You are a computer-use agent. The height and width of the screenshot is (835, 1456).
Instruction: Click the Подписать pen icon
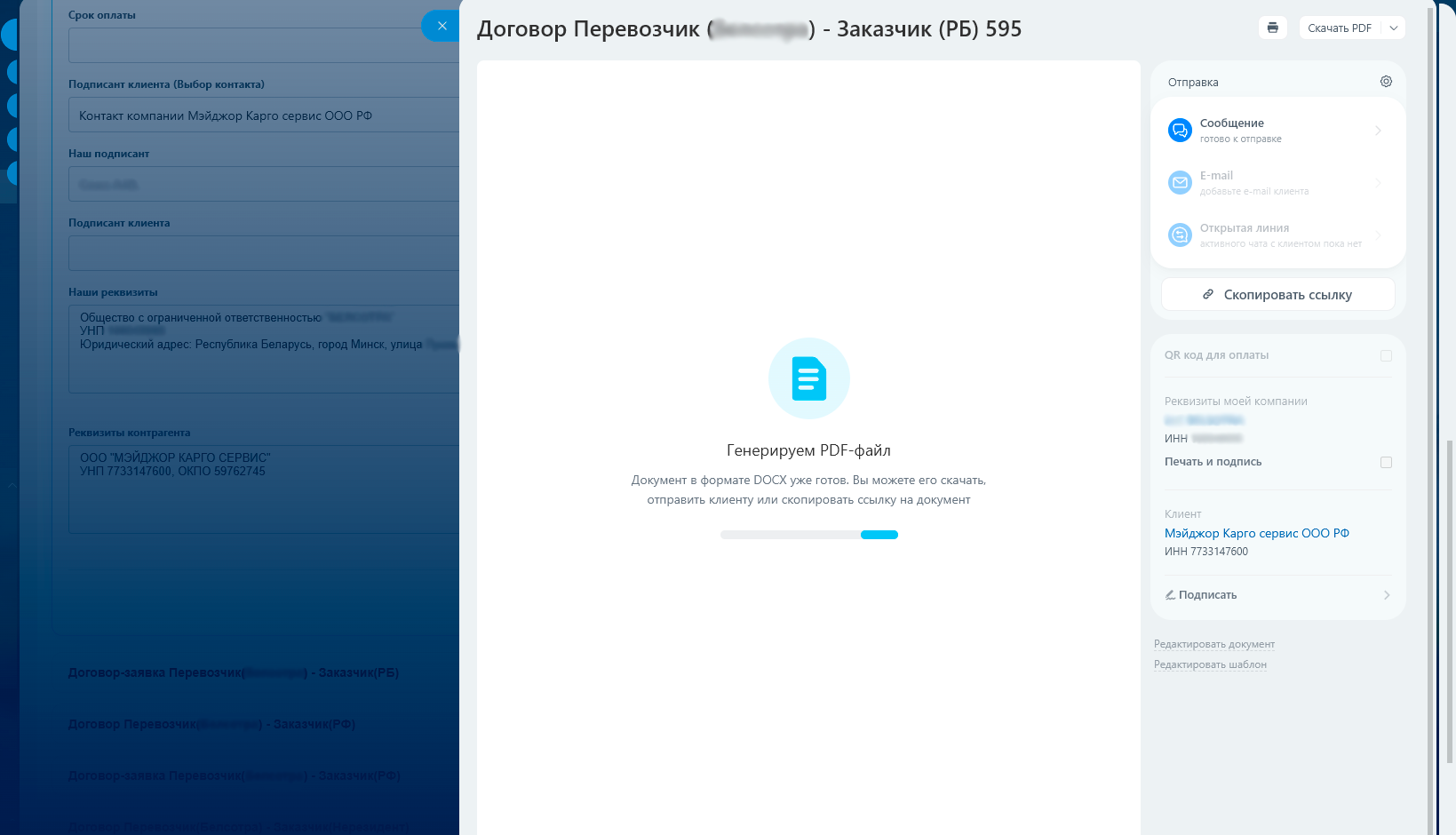pyautogui.click(x=1170, y=595)
